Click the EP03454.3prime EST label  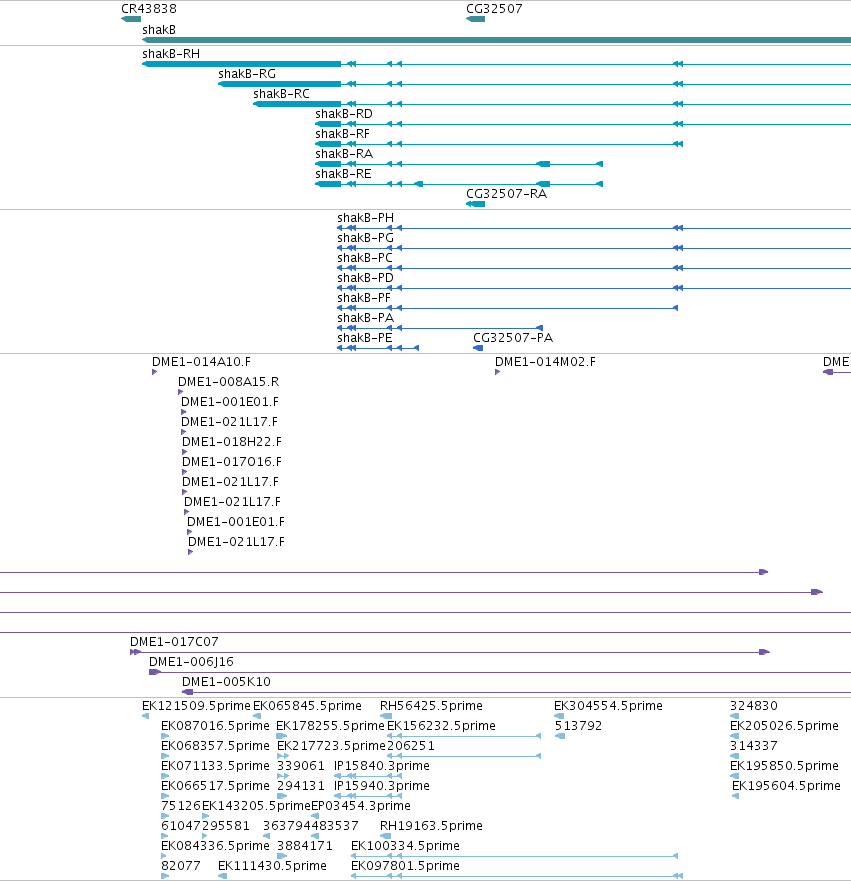pyautogui.click(x=361, y=806)
